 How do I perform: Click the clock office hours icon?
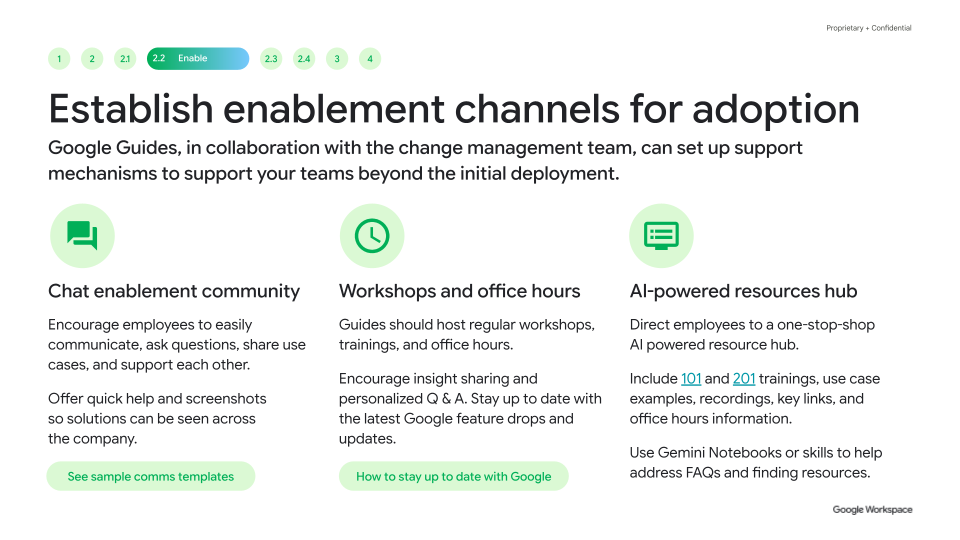point(372,236)
